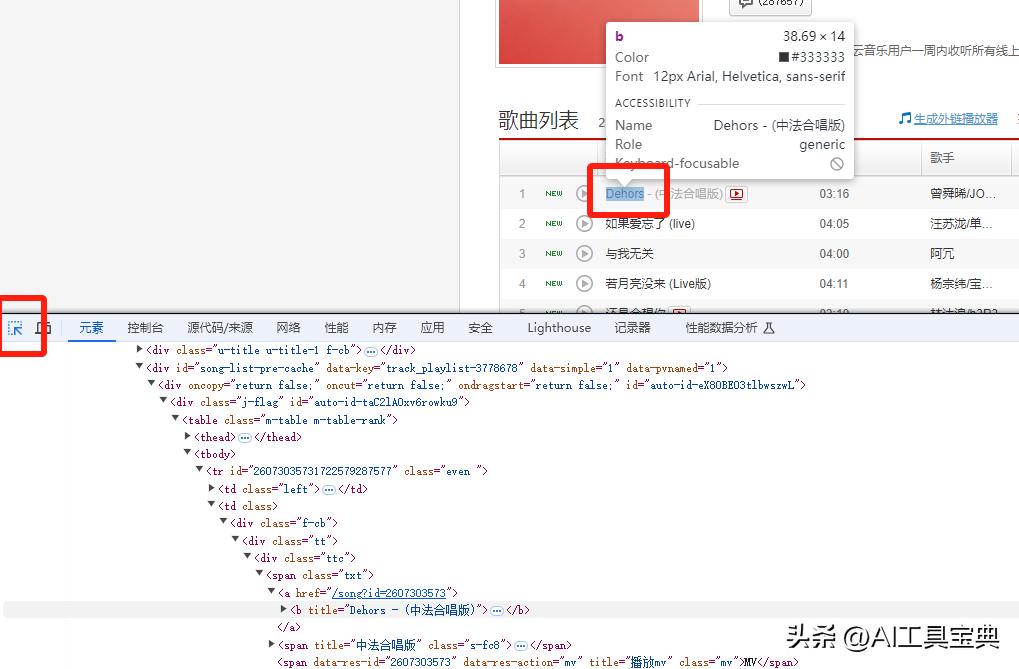Open the 元素 tab
This screenshot has height=669, width=1019.
[x=91, y=328]
